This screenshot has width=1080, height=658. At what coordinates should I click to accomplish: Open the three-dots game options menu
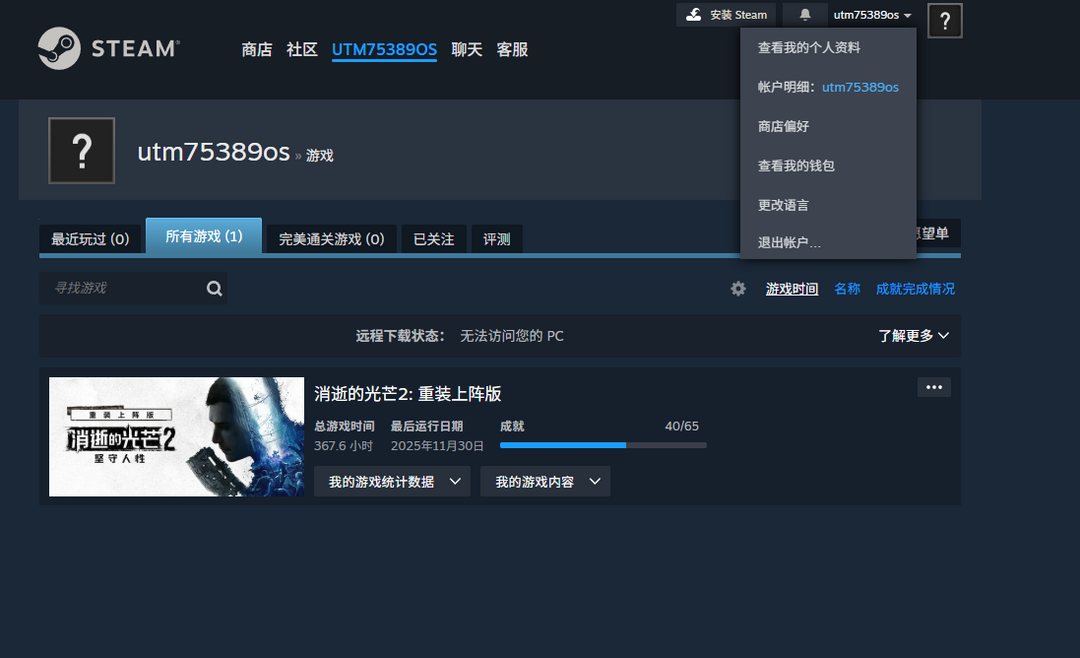(934, 388)
